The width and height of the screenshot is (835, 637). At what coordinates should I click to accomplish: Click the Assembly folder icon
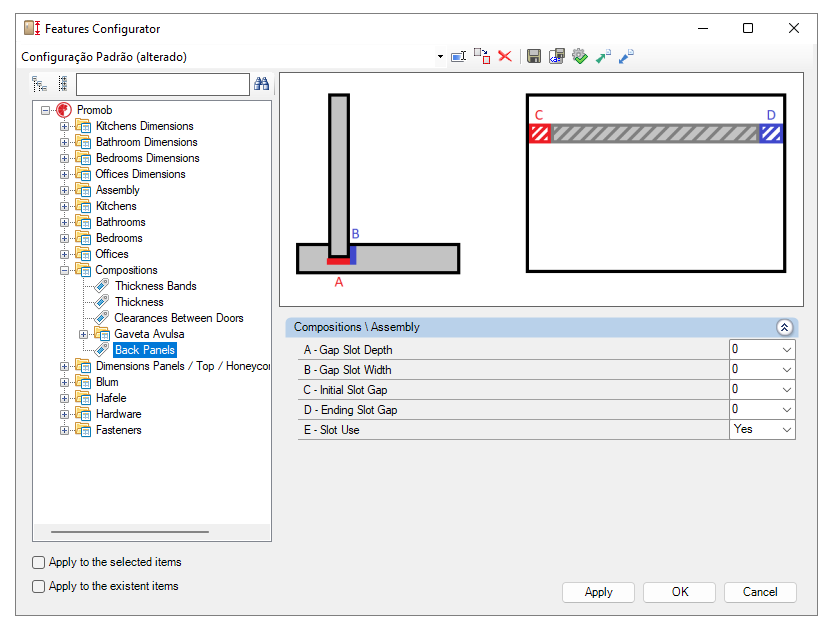[x=83, y=190]
